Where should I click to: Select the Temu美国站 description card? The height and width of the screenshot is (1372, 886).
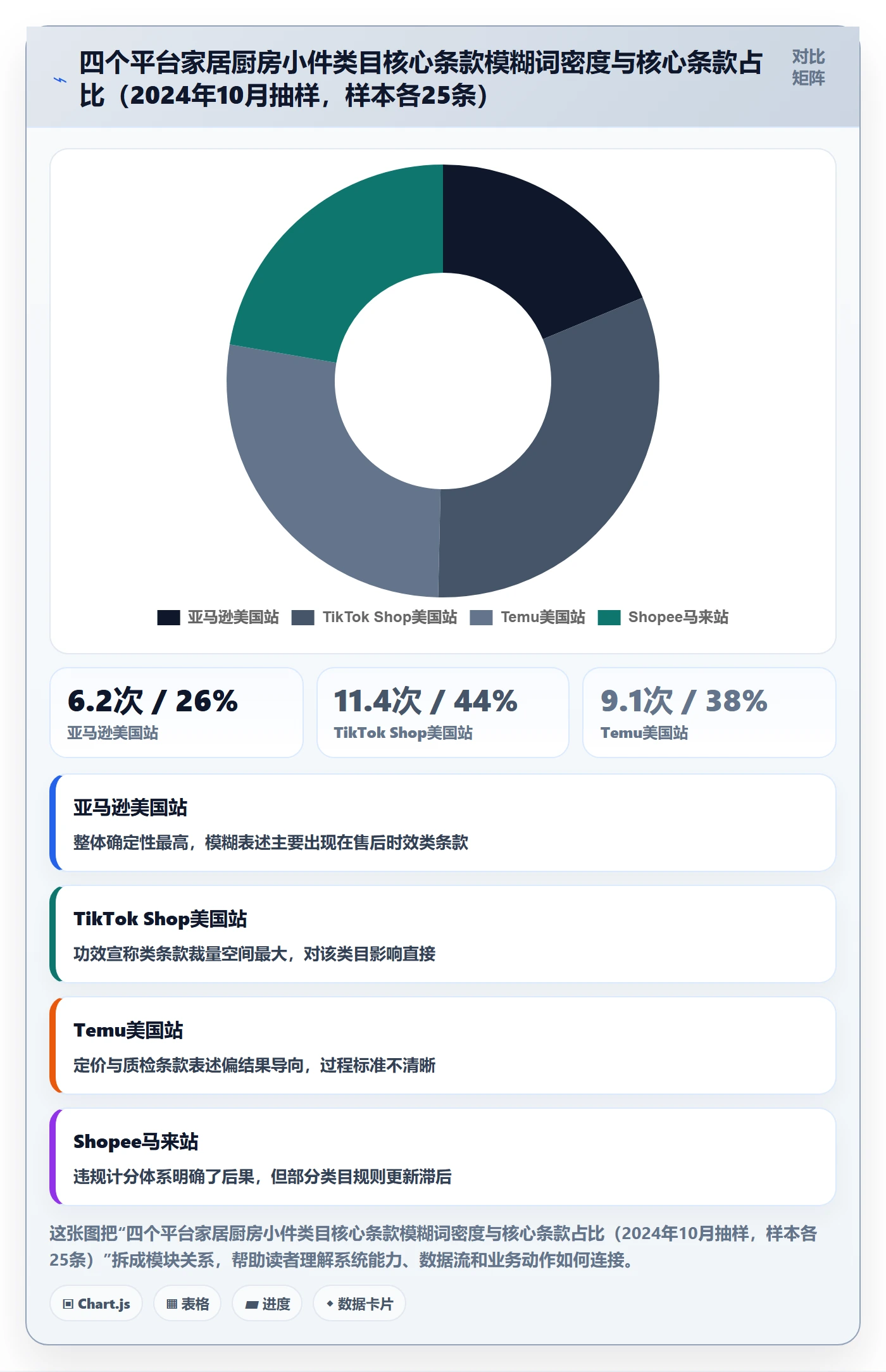point(443,1045)
